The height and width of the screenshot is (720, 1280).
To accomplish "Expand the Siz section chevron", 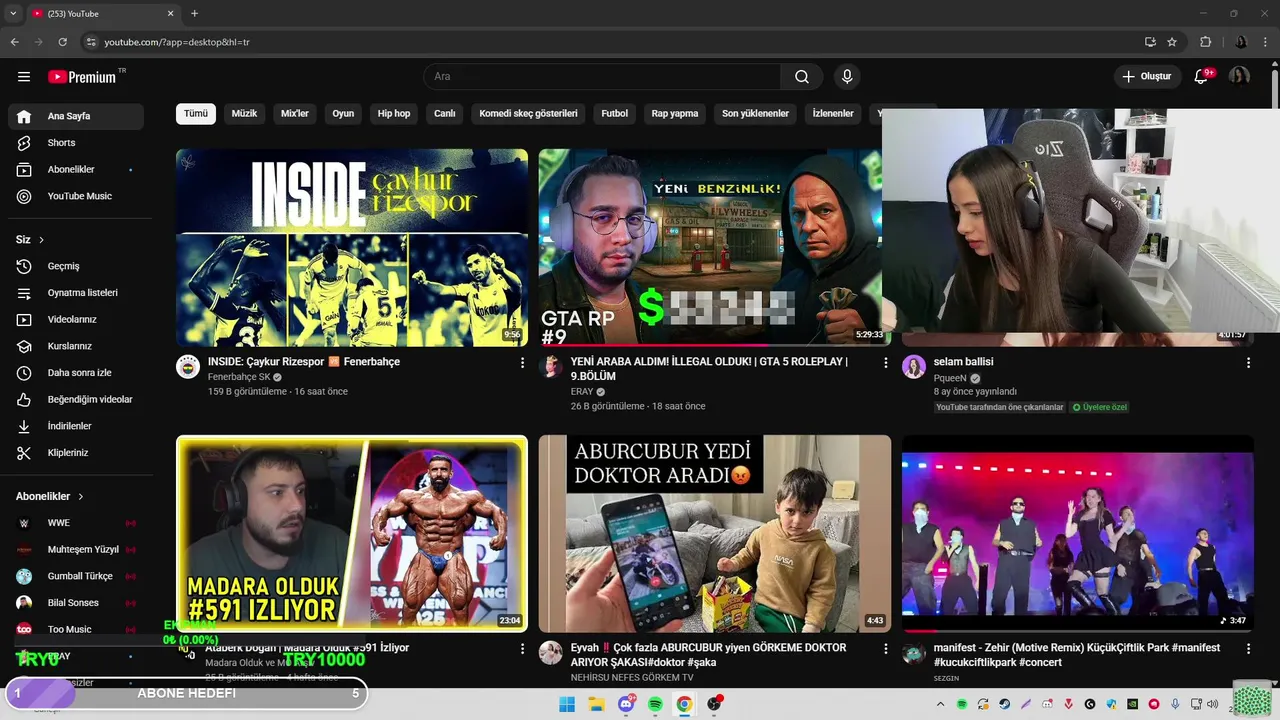I will 41,240.
